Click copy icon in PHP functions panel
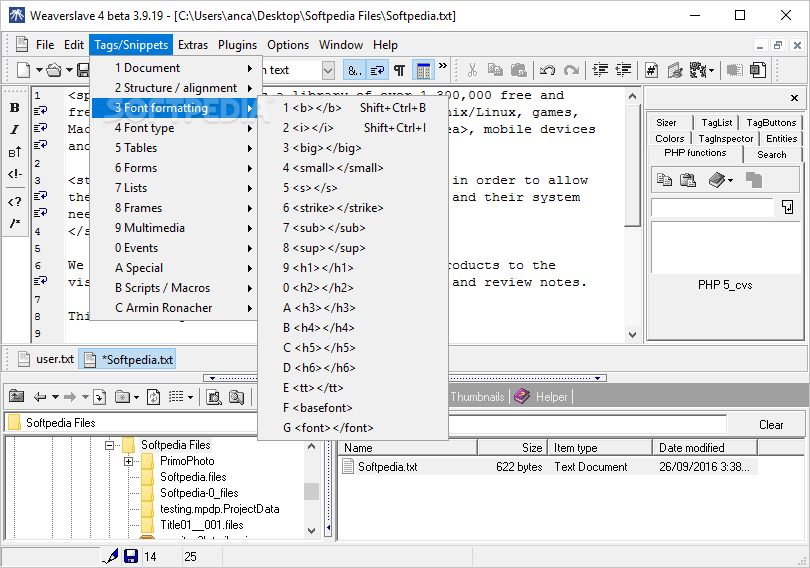This screenshot has height=568, width=810. 664,180
